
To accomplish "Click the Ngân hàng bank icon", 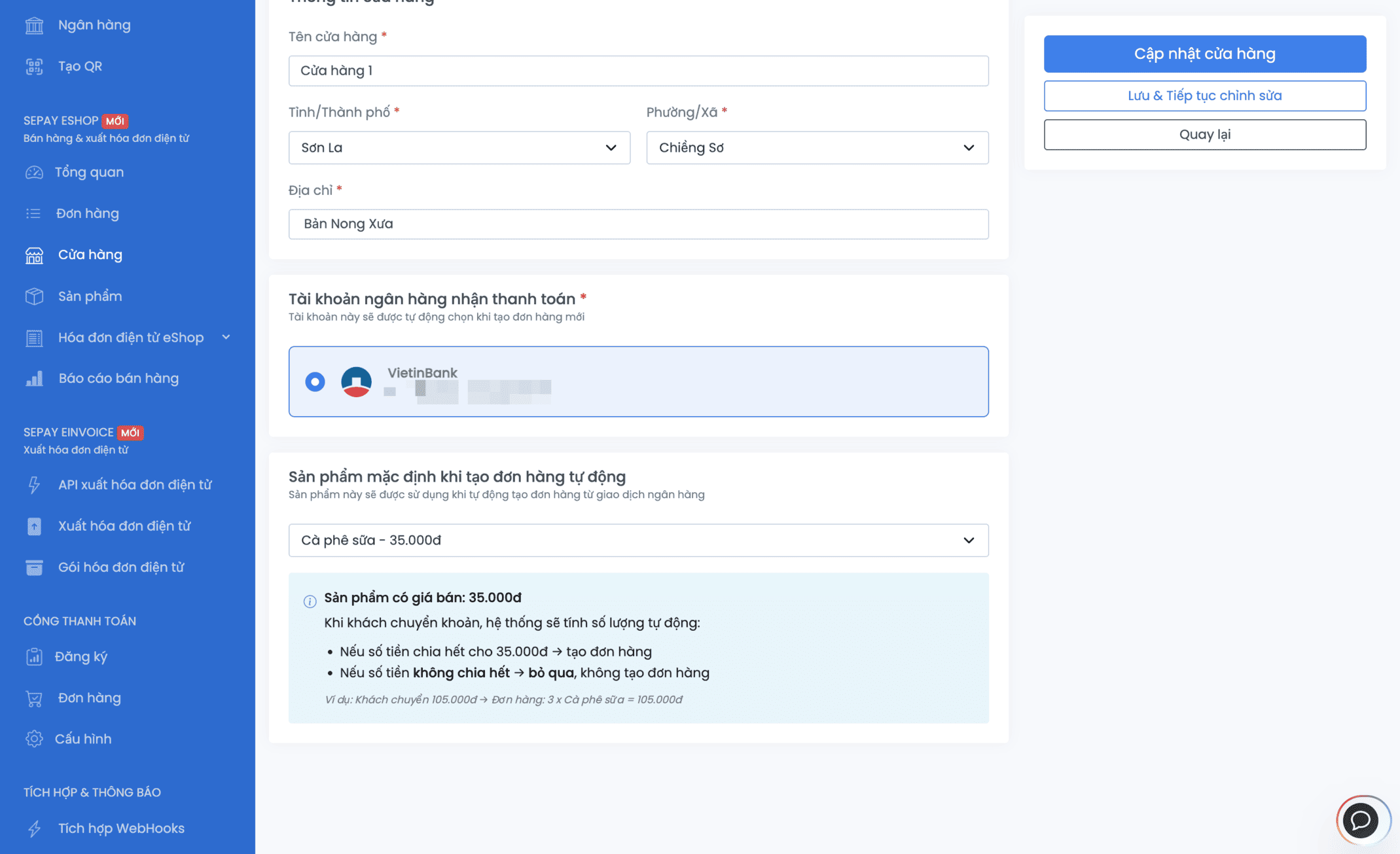I will click(x=34, y=26).
